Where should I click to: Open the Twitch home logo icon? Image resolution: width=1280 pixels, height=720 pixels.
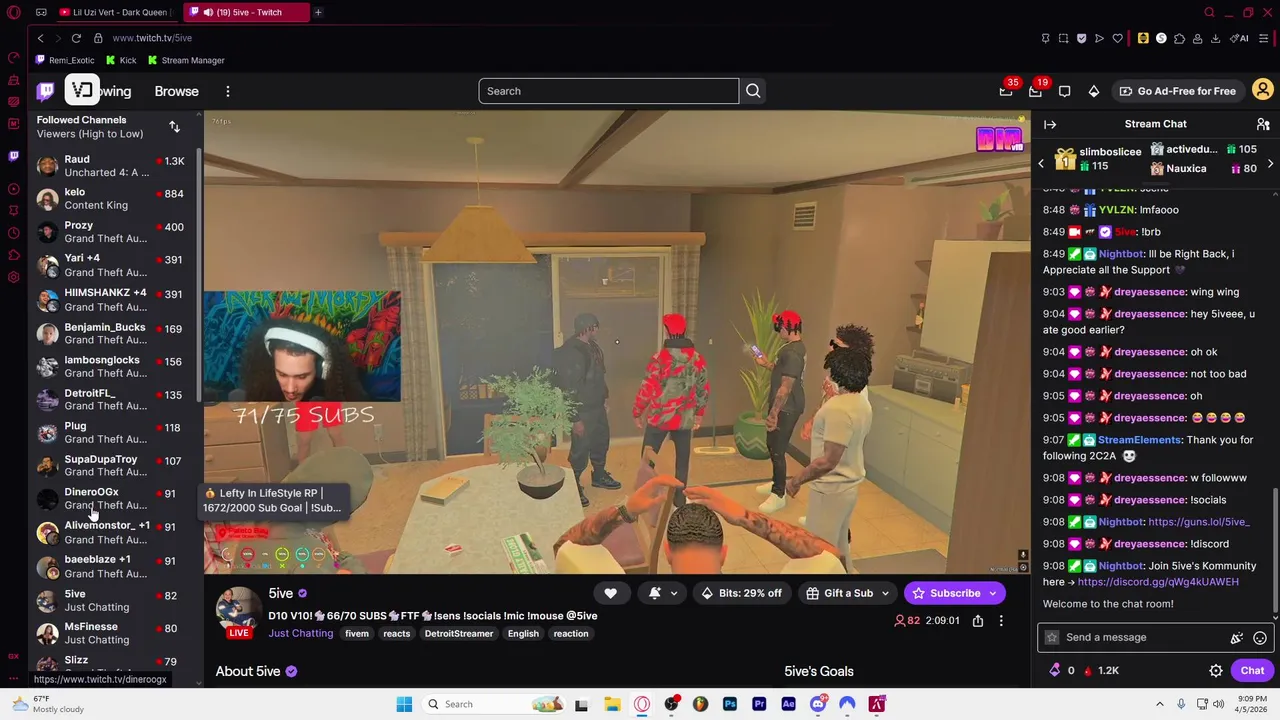(46, 91)
